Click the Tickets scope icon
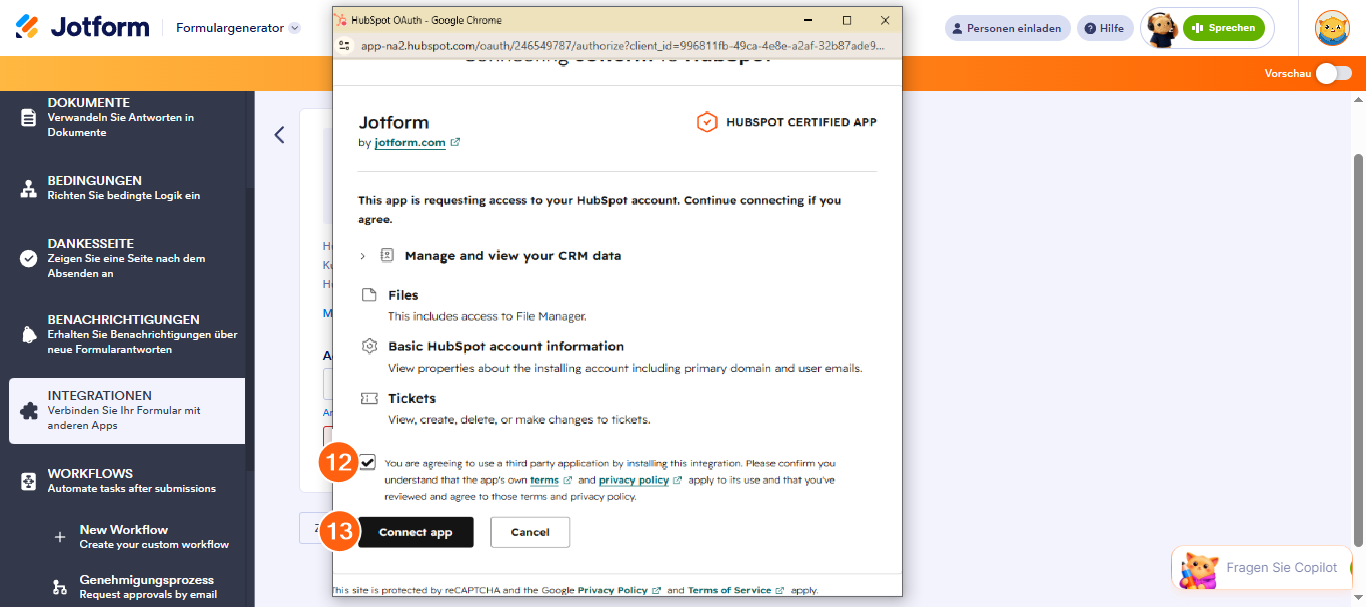The height and width of the screenshot is (607, 1366). (x=368, y=398)
